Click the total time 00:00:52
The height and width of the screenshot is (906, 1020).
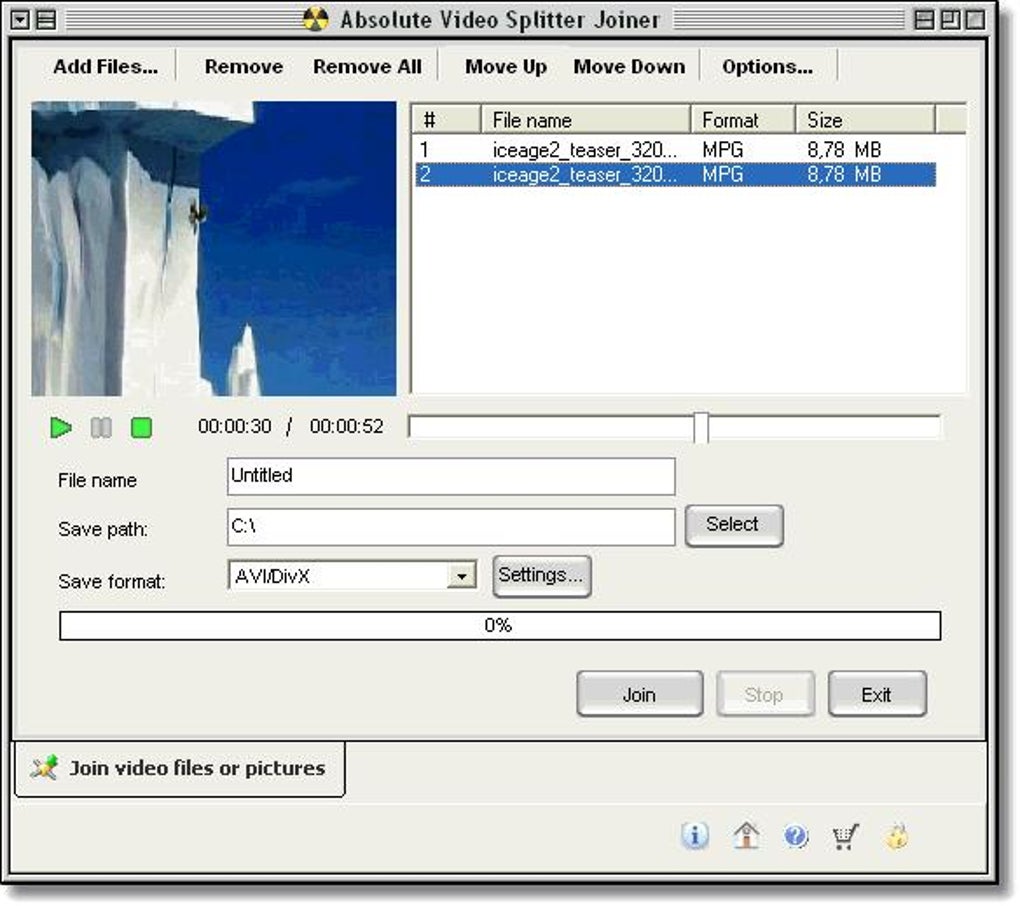(x=346, y=427)
